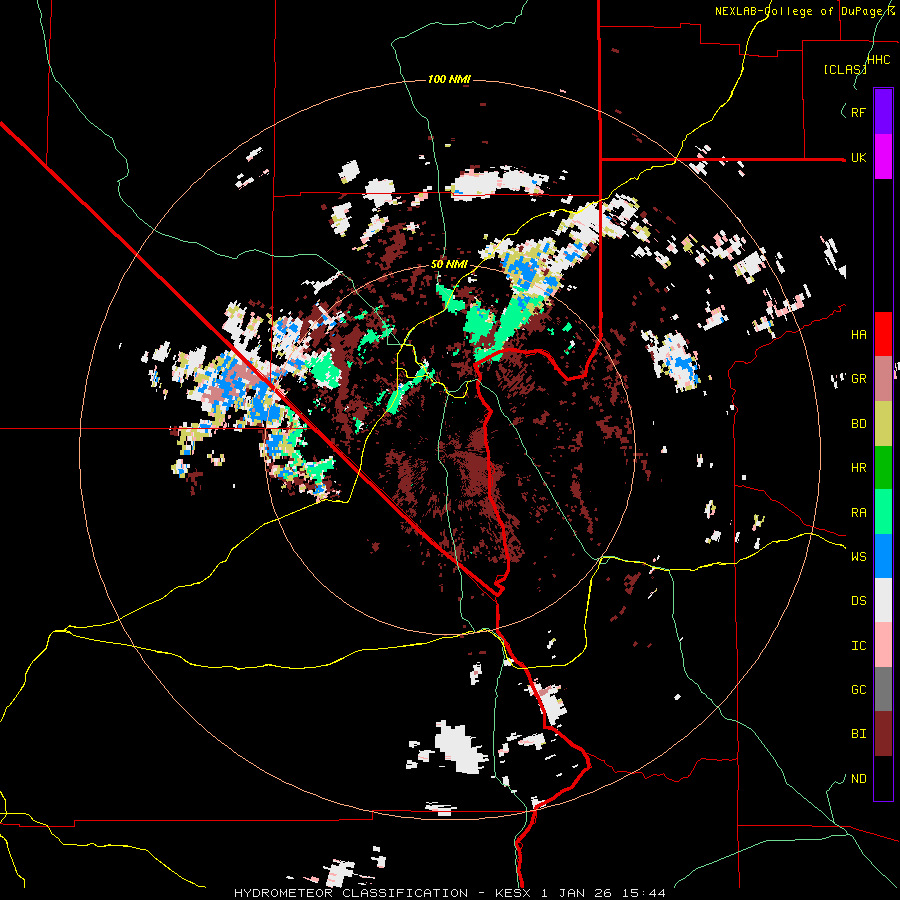Viewport: 900px width, 900px height.
Task: Click the red HA legend color swatch
Action: pyautogui.click(x=883, y=334)
